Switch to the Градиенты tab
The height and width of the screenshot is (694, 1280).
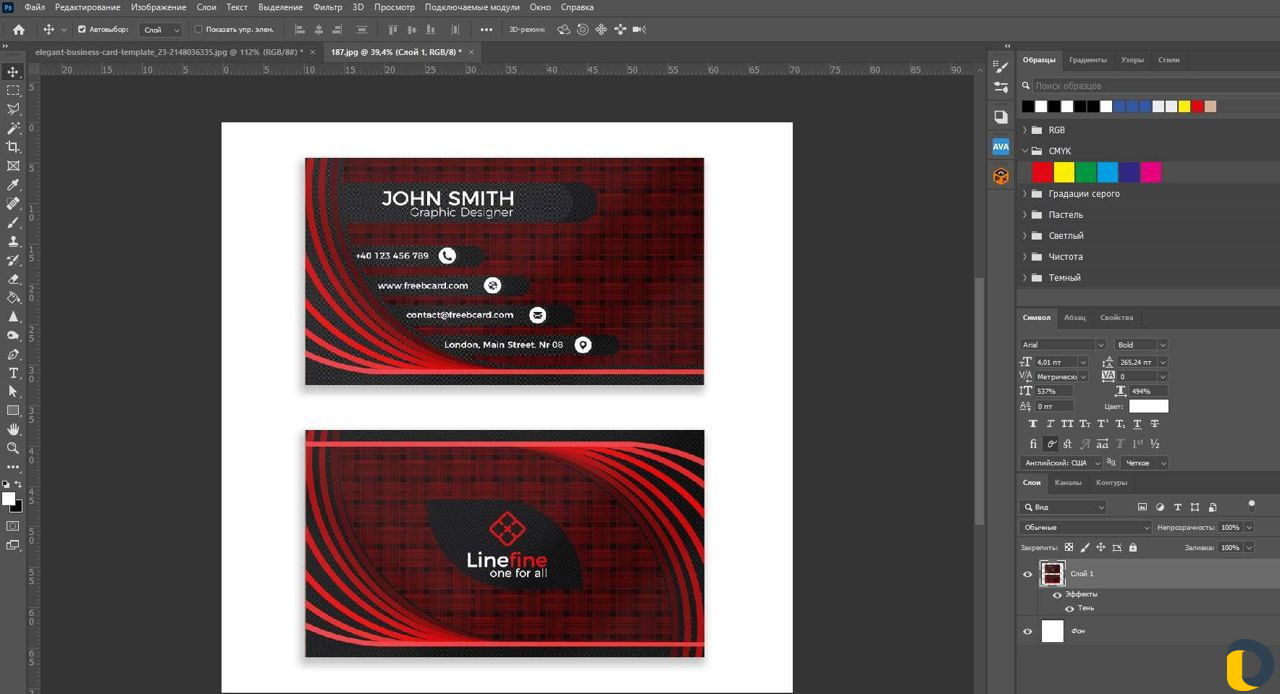(1088, 60)
